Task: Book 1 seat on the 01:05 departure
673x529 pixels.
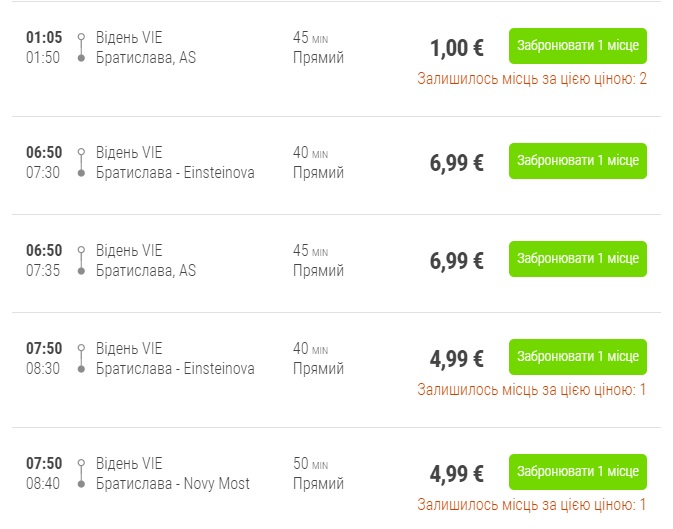Action: click(577, 47)
